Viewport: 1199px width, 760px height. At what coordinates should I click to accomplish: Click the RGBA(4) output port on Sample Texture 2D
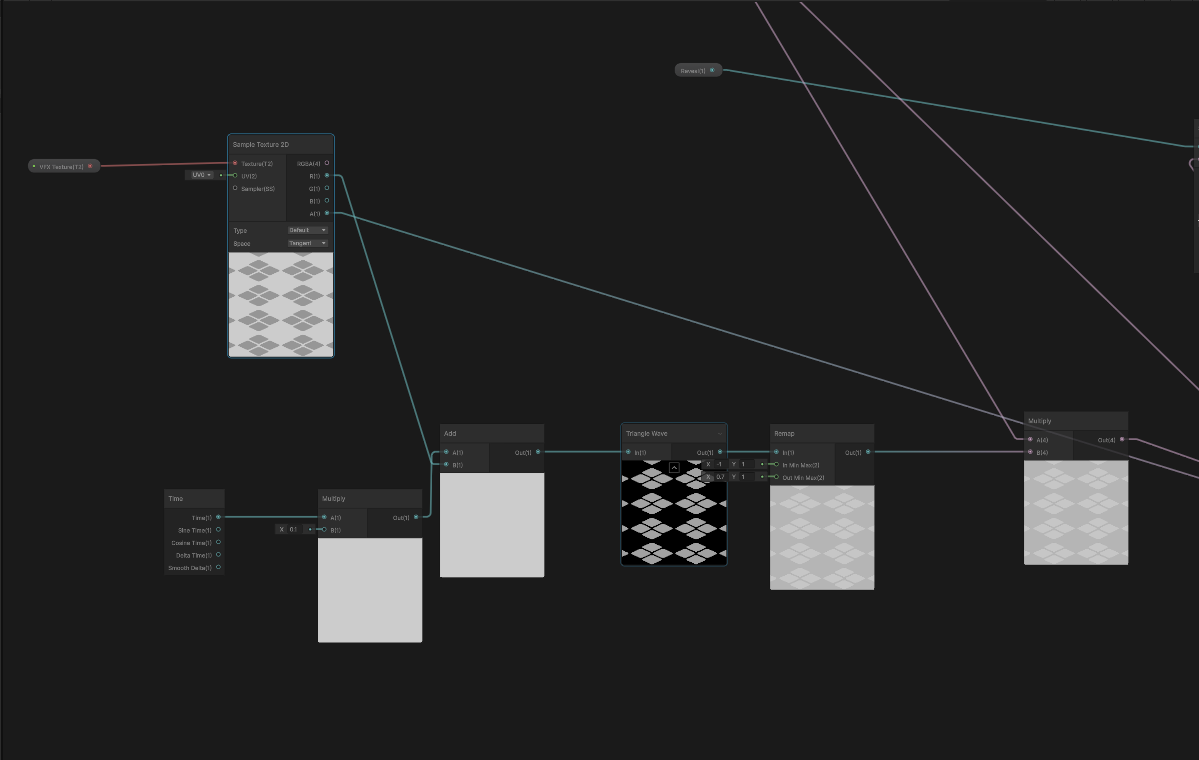click(x=327, y=163)
